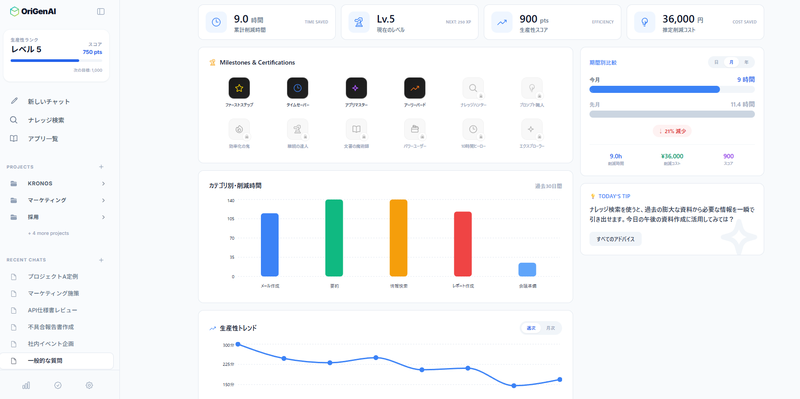Switch period comparison to 月

tap(731, 62)
